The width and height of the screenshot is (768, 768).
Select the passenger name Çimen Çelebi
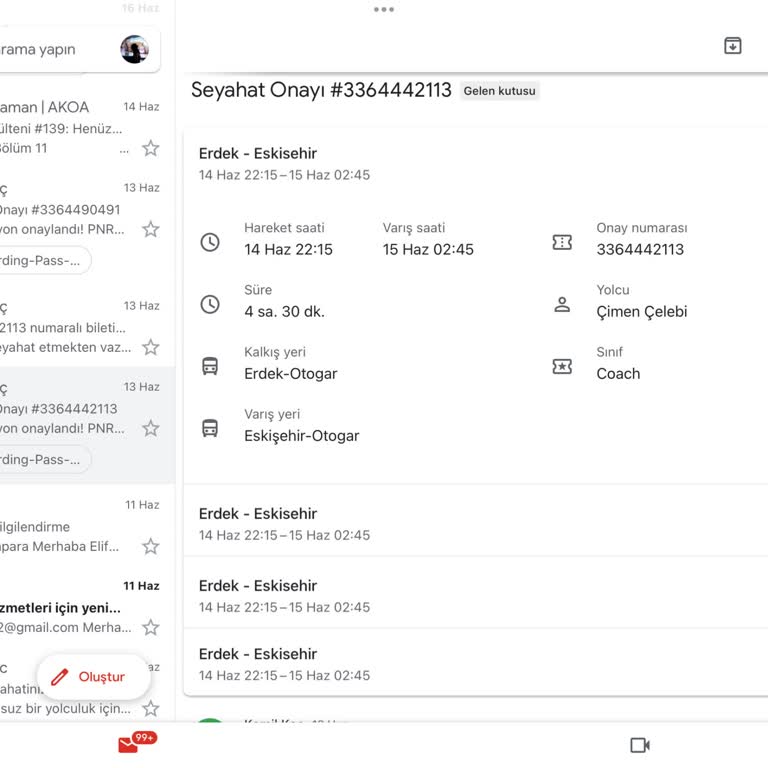642,312
